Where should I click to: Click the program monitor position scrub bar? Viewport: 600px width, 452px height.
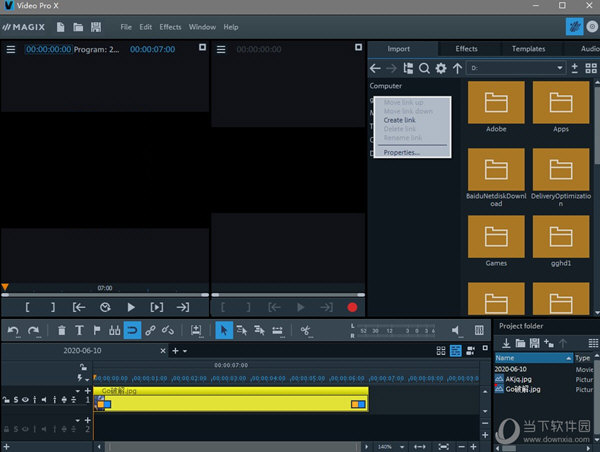105,295
